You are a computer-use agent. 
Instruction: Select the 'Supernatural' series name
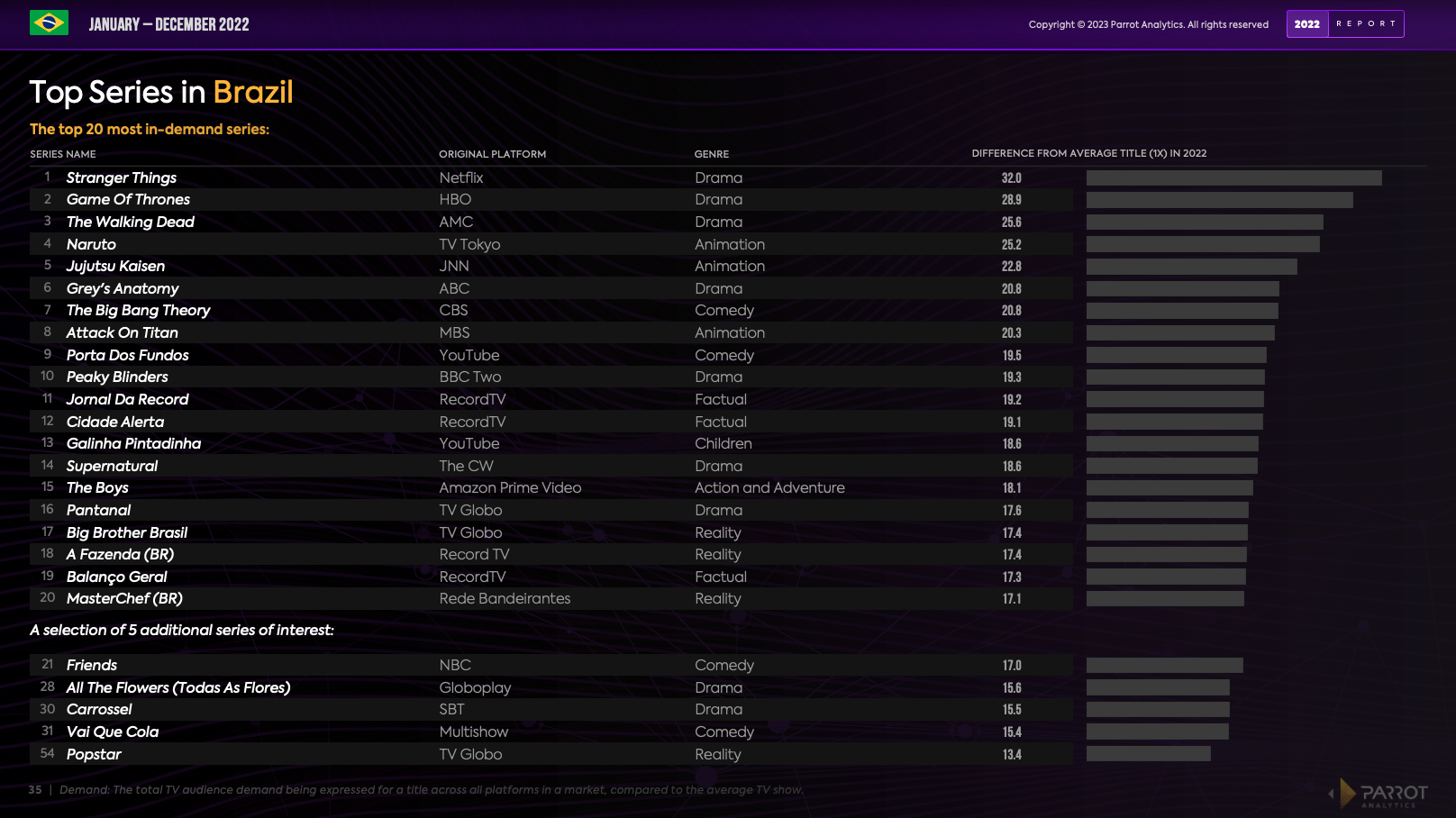(112, 466)
